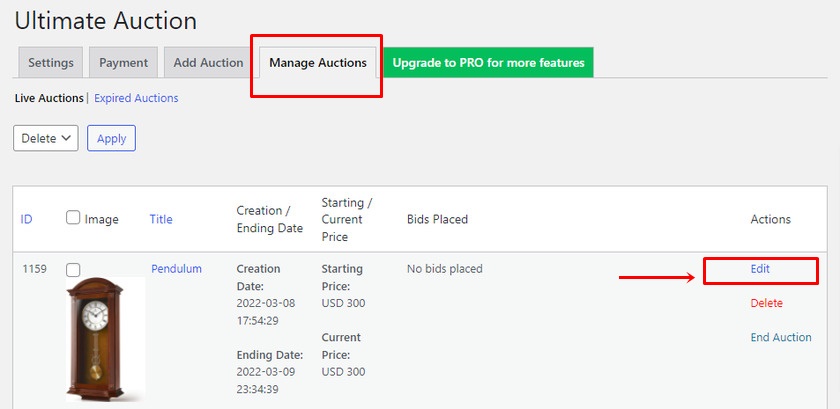Check the box for auction 1159
The height and width of the screenshot is (409, 840).
pyautogui.click(x=73, y=270)
